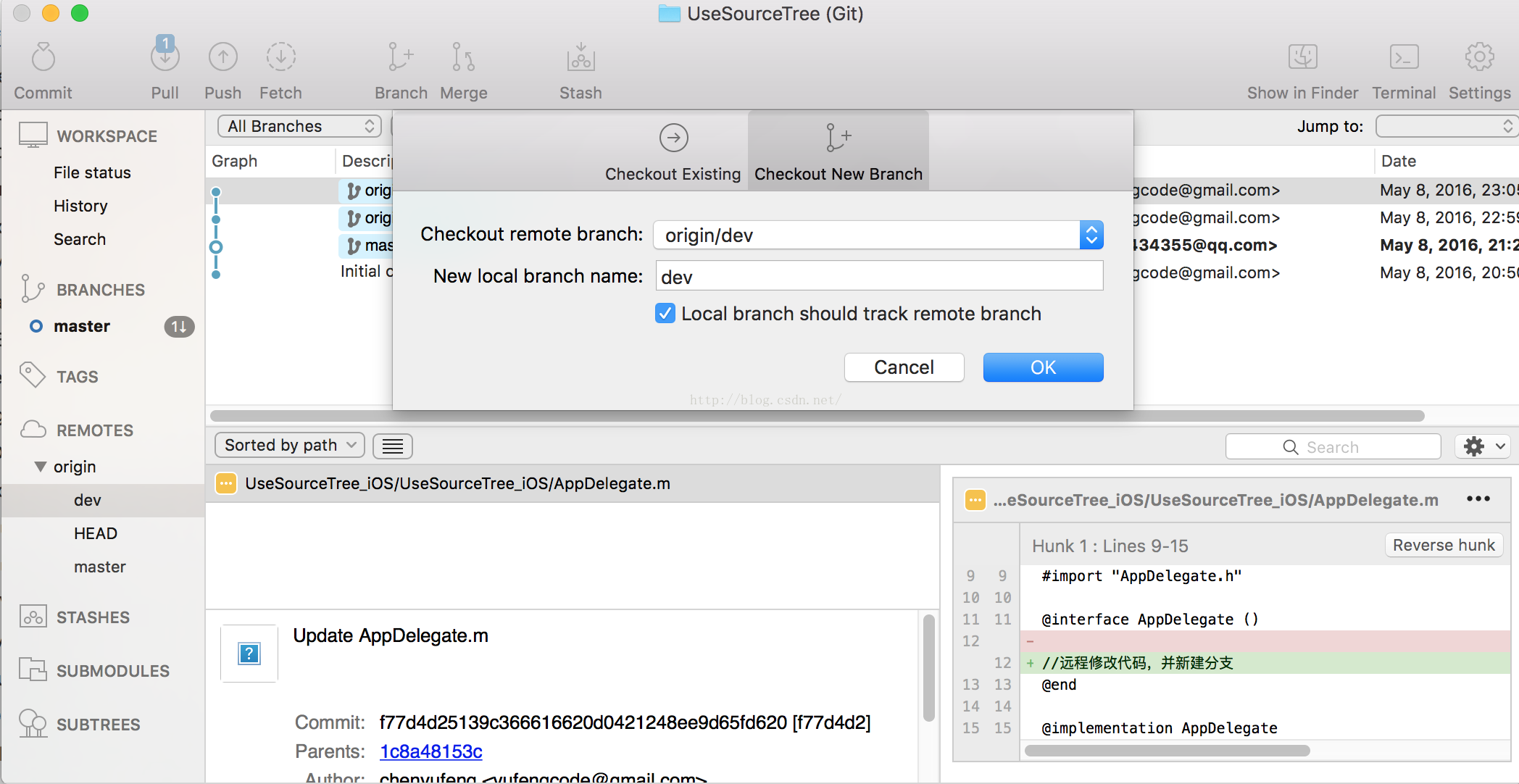Open Terminal from the toolbar

click(x=1403, y=58)
